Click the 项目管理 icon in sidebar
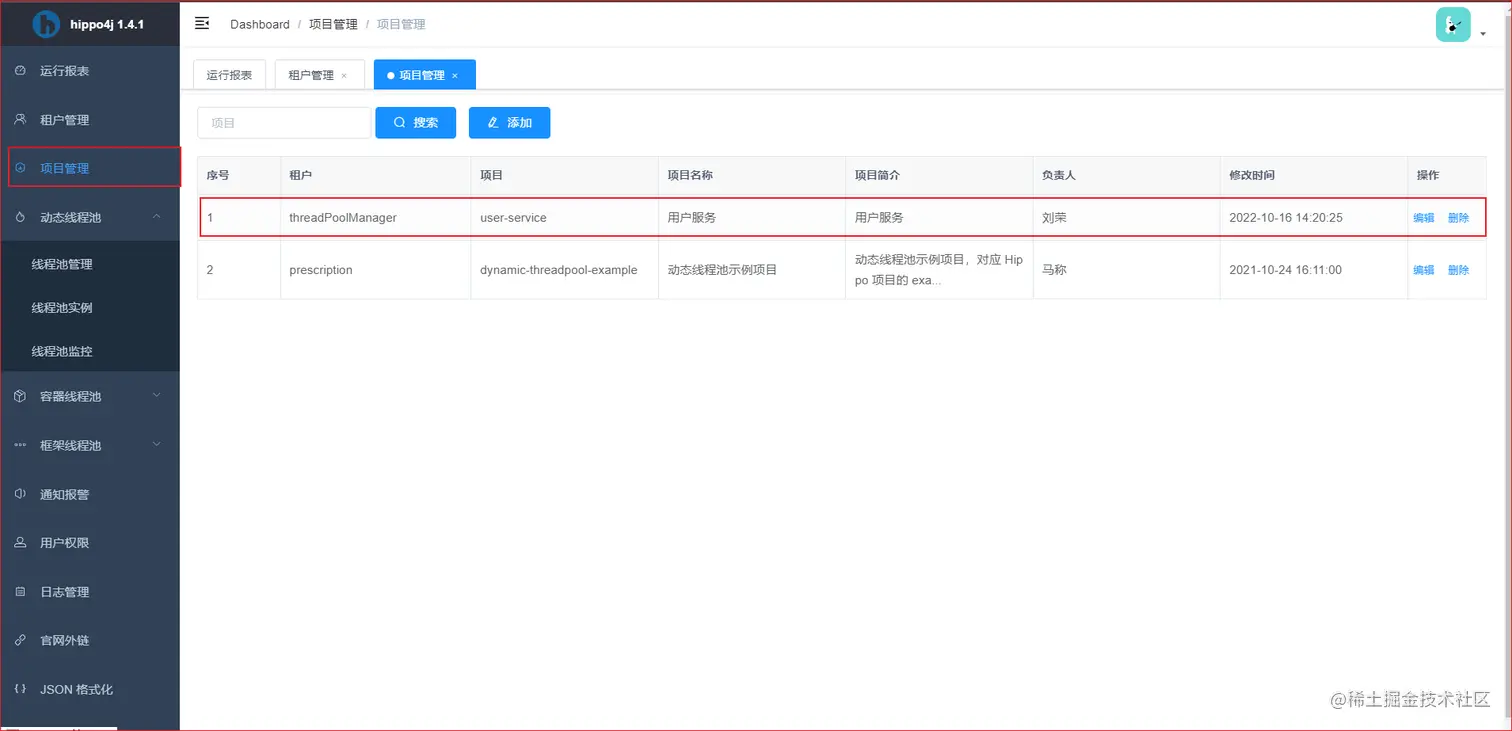 click(20, 168)
